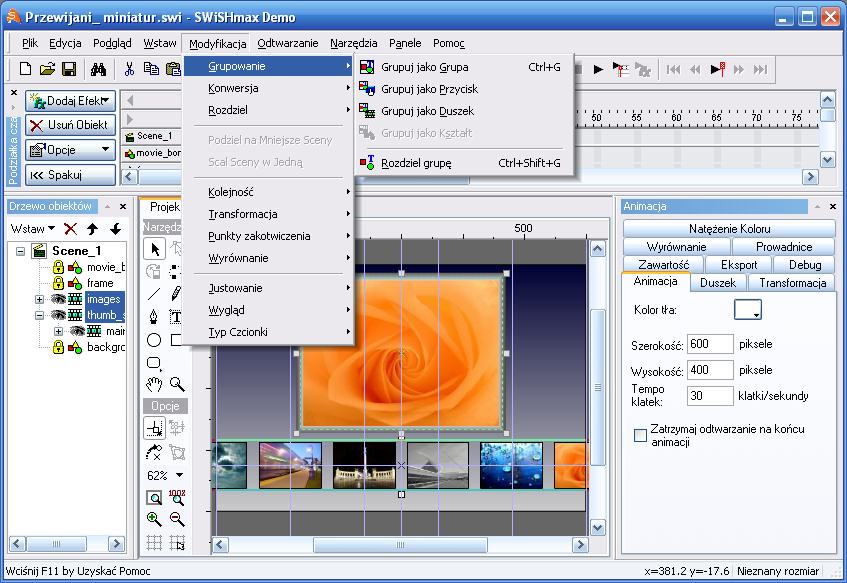Toggle the eye icon of images layer
The image size is (847, 583).
click(x=58, y=299)
